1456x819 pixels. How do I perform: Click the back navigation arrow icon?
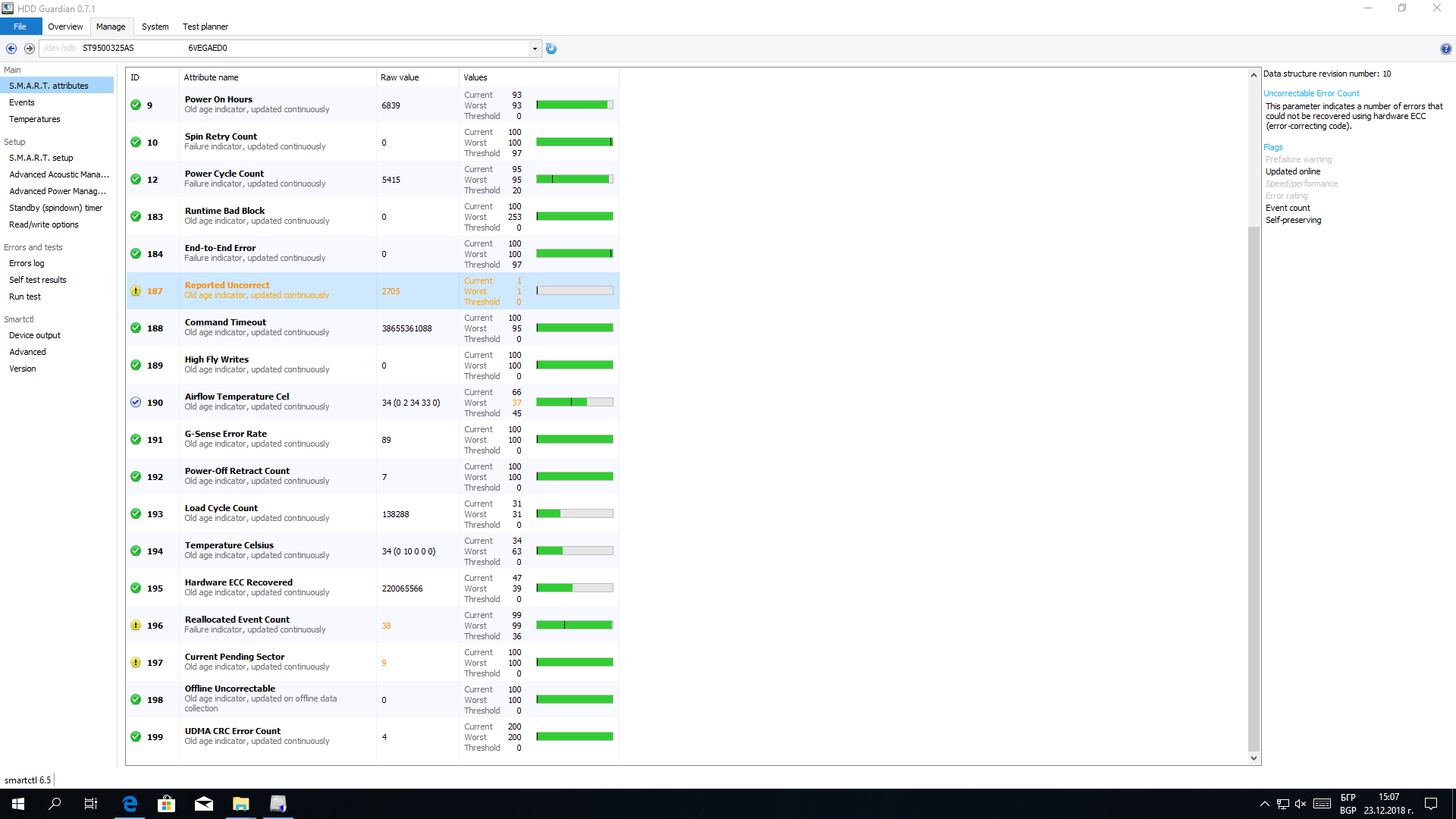(x=11, y=49)
